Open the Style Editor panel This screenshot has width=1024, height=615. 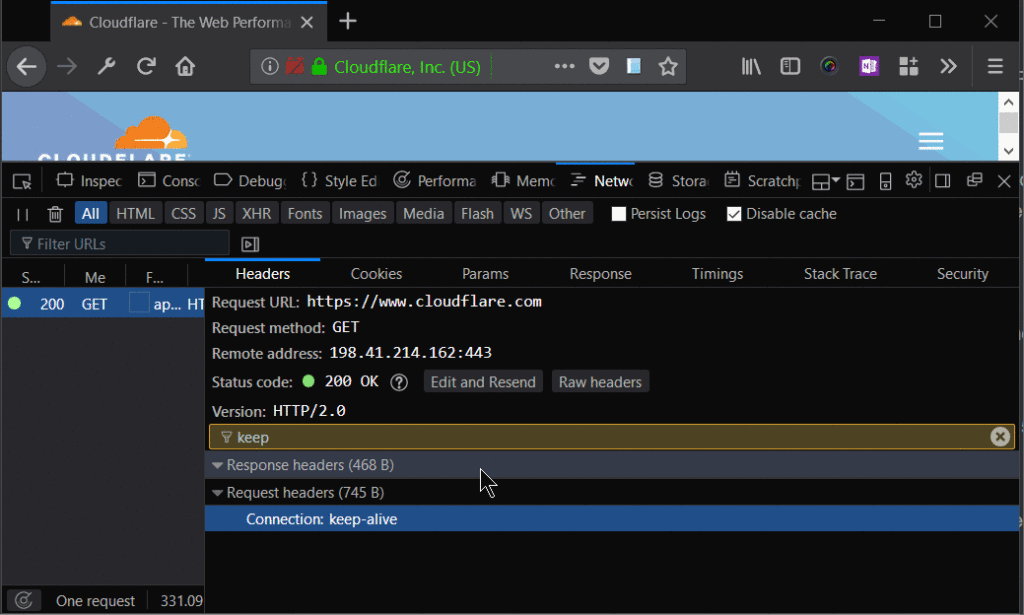coord(340,181)
